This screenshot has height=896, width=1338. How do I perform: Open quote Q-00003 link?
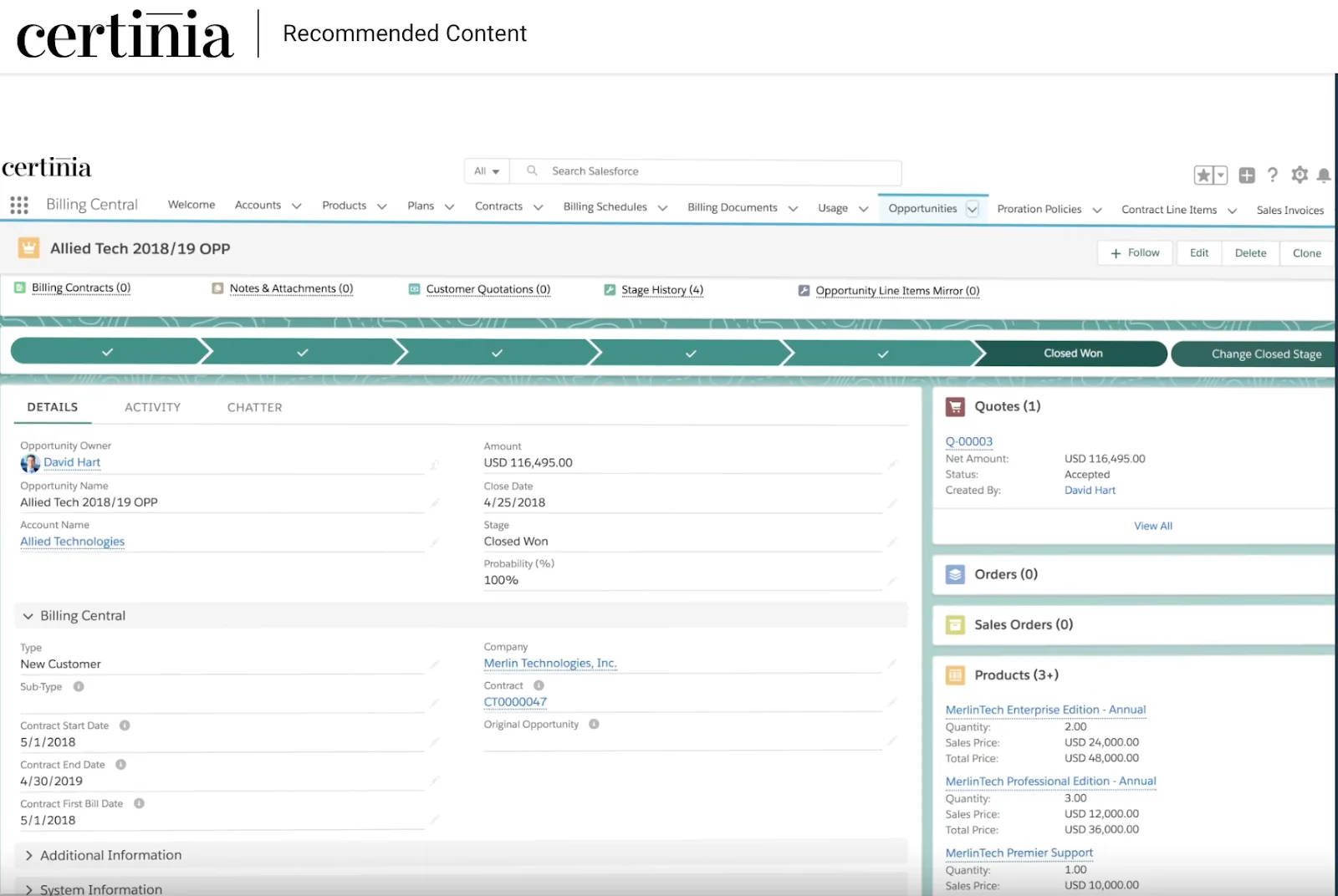(969, 441)
